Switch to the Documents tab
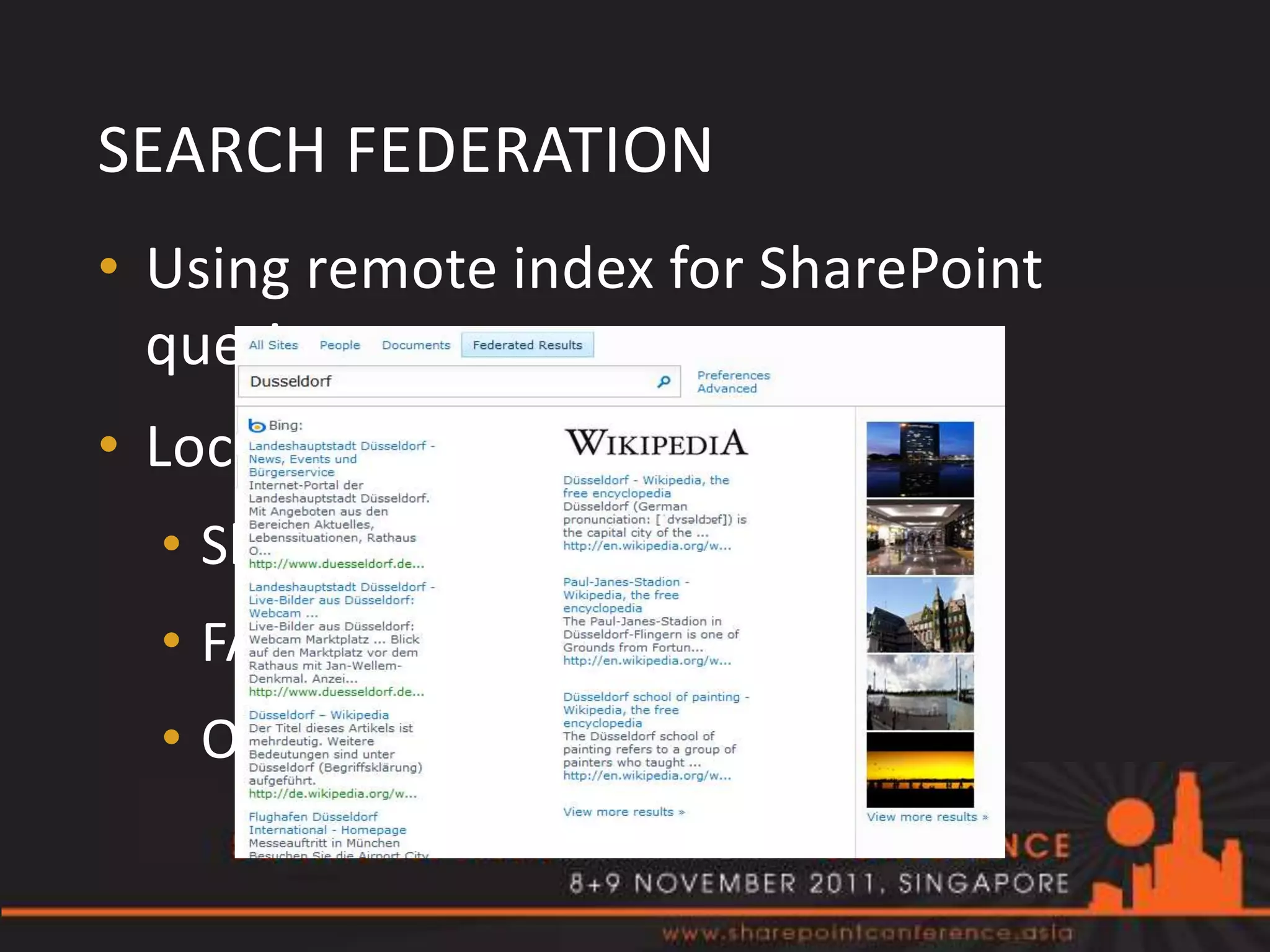Screen dimensions: 1270x952 (416, 345)
